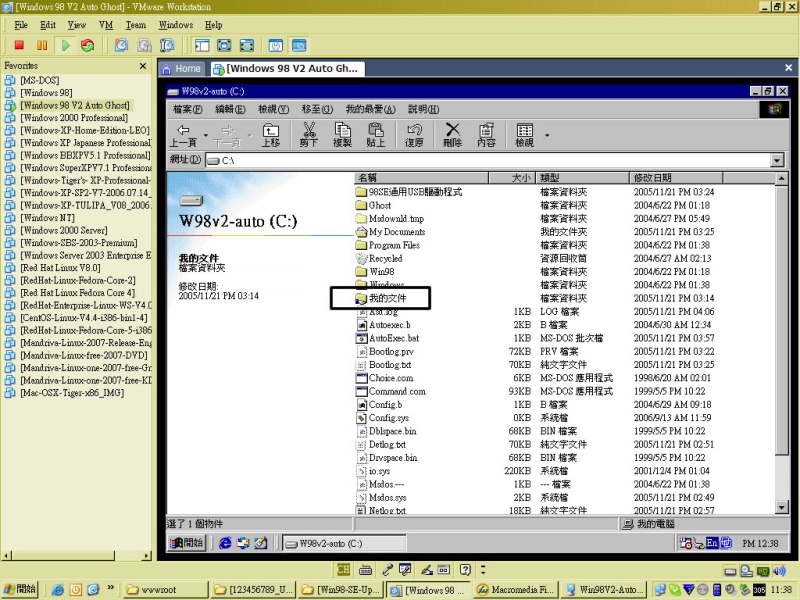Sort by clicking the 名稱 column header
800x600 pixels.
click(421, 178)
